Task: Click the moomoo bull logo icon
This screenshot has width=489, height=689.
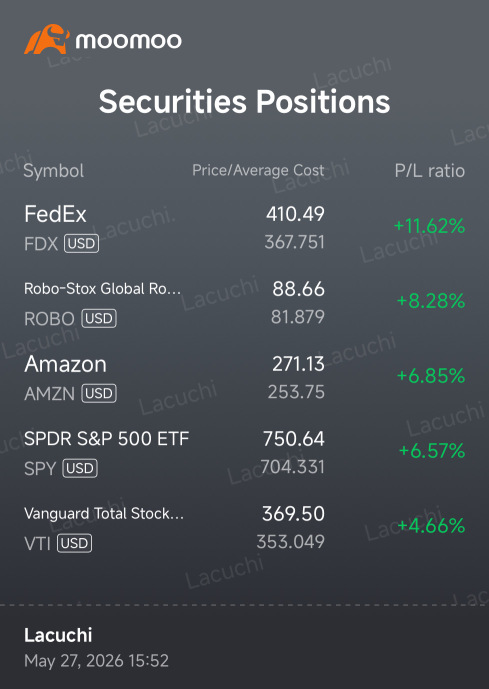Action: 47,40
